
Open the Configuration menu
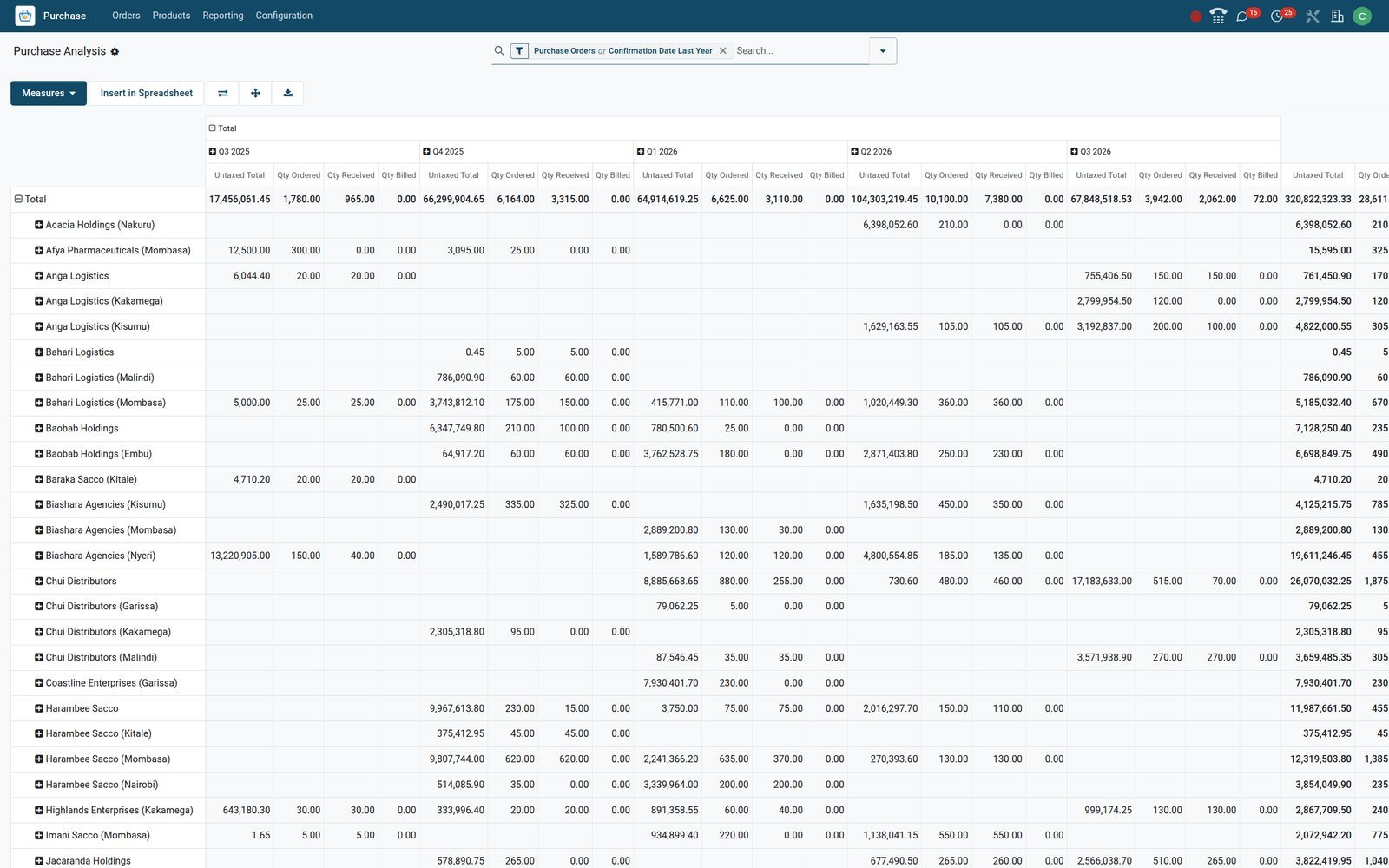(x=284, y=16)
